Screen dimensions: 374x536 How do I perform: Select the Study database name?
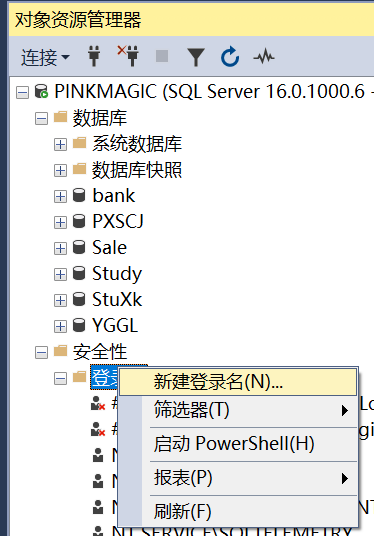[x=117, y=274]
